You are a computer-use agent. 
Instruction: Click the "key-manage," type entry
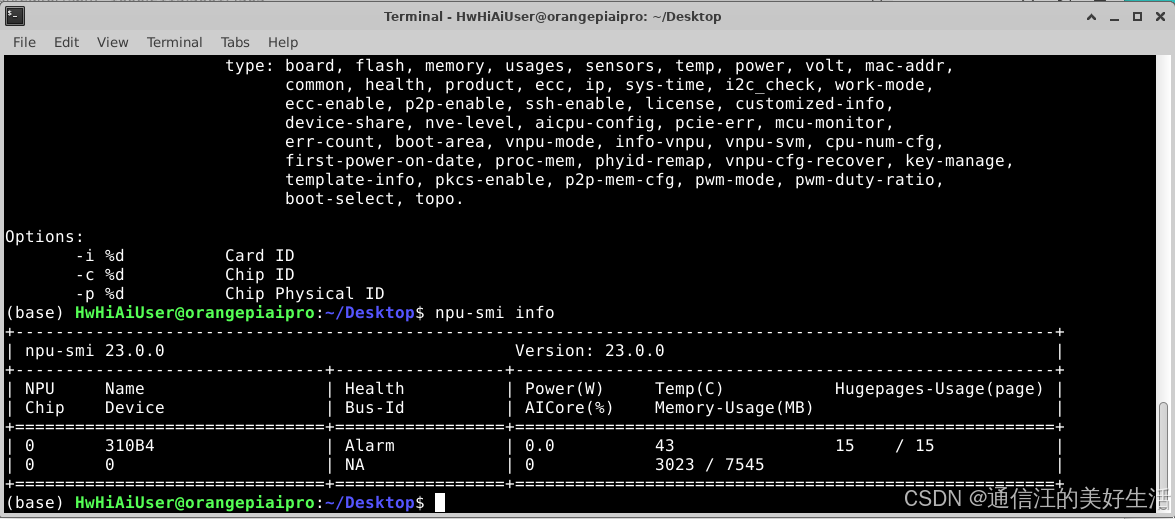click(x=959, y=160)
